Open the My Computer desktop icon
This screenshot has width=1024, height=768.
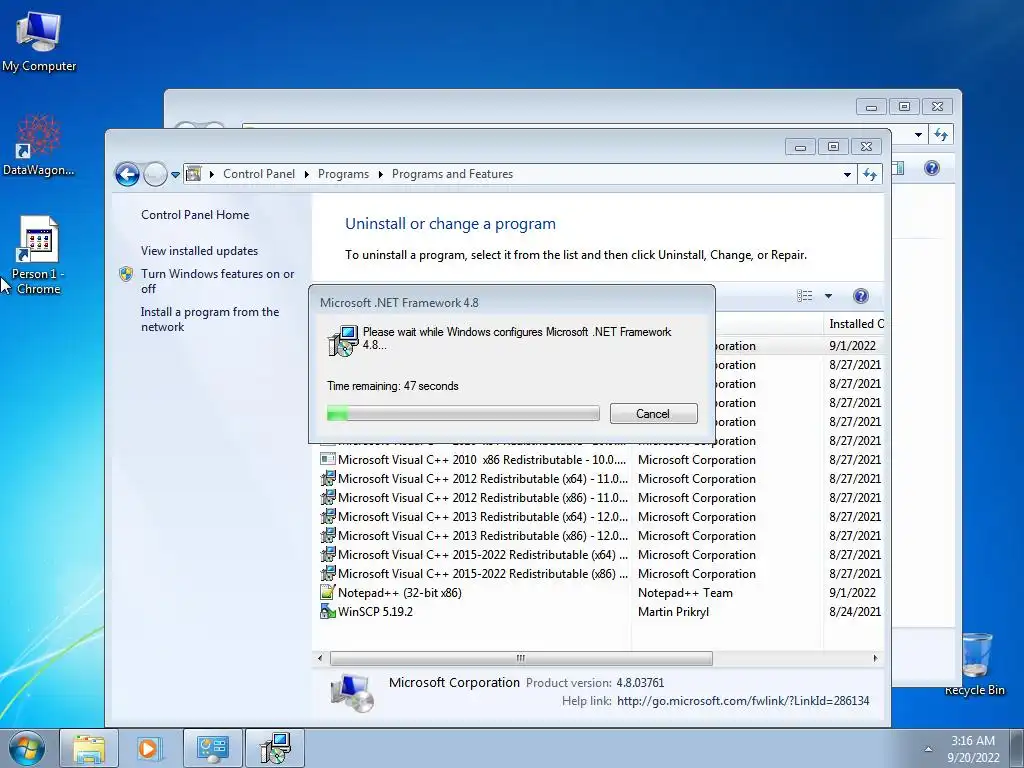point(39,40)
